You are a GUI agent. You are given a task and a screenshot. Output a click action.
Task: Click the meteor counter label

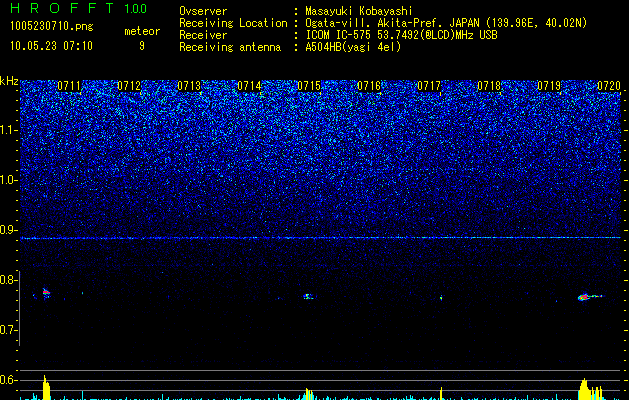(x=142, y=31)
